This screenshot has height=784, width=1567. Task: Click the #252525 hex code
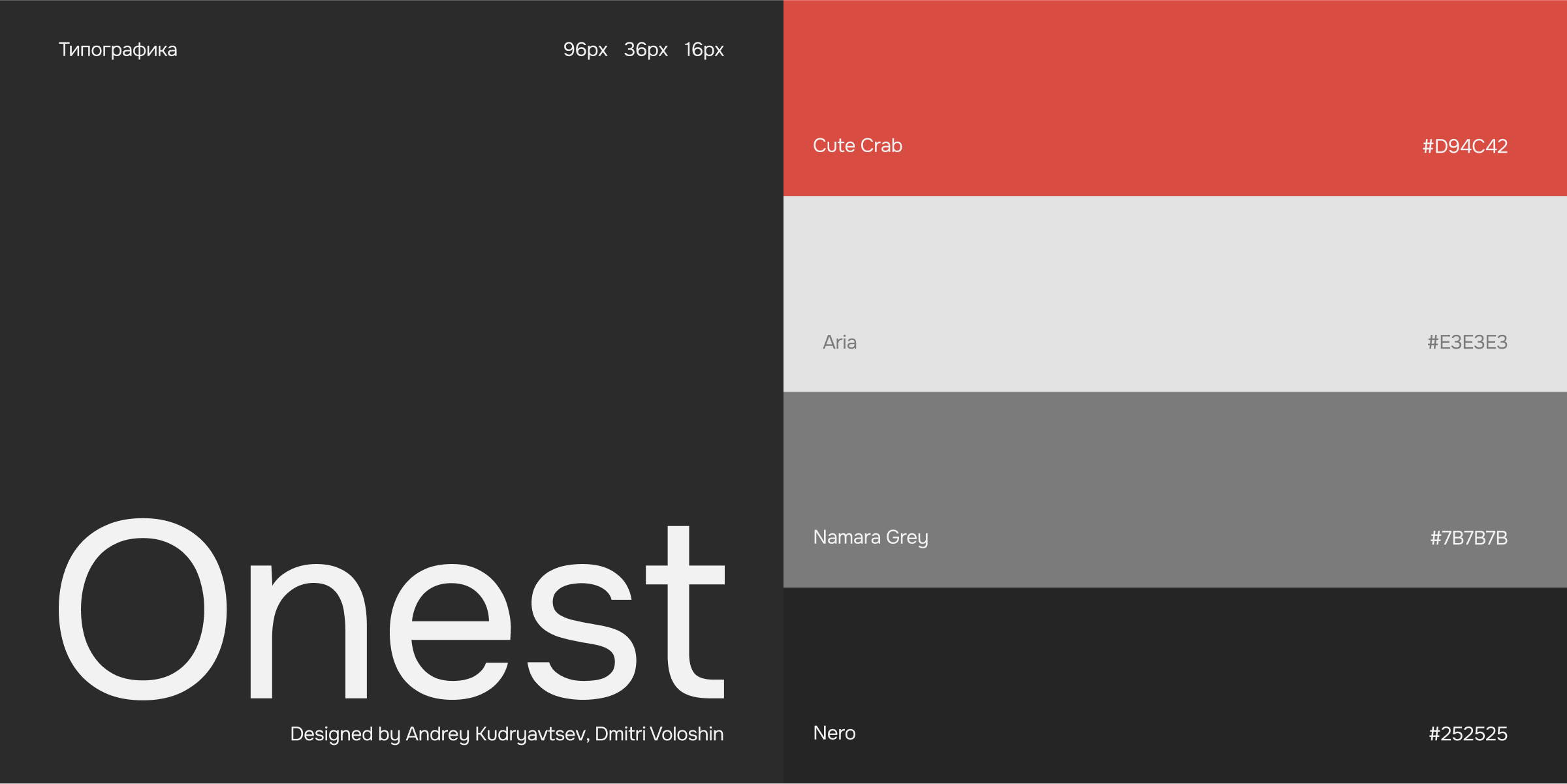(1468, 734)
